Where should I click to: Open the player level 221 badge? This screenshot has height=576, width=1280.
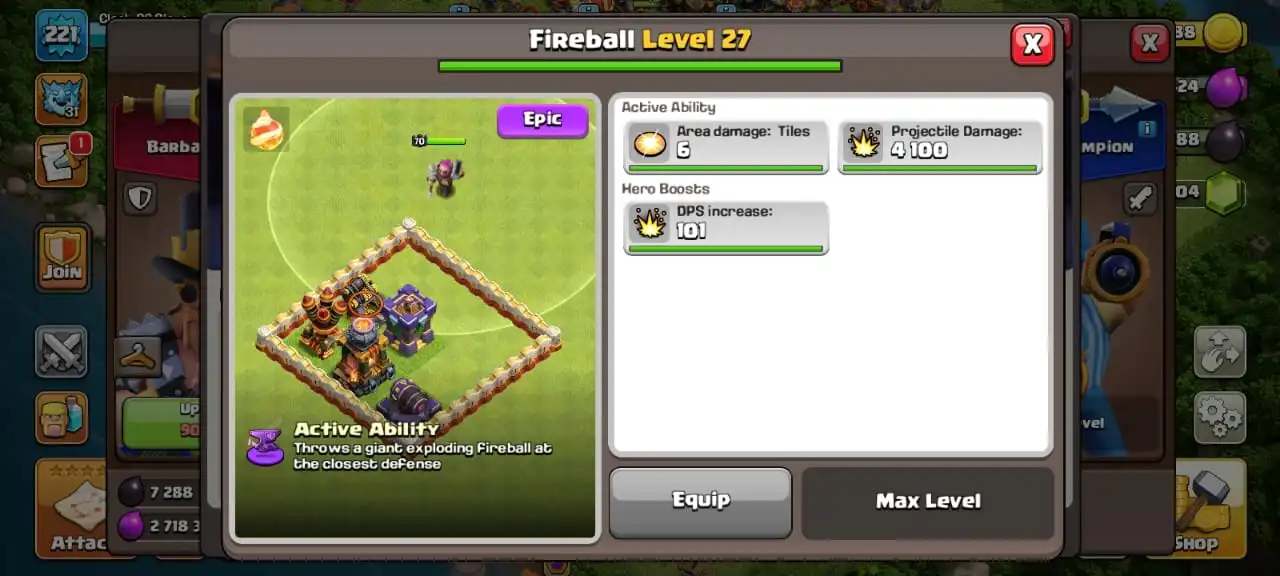pyautogui.click(x=61, y=37)
